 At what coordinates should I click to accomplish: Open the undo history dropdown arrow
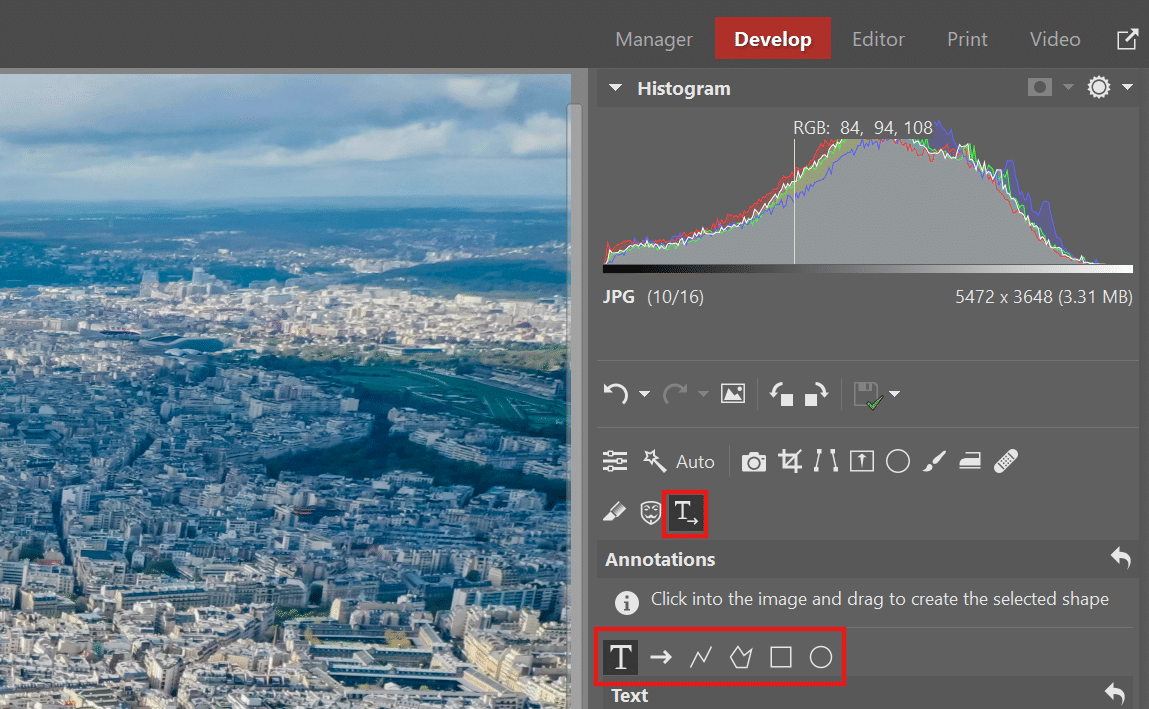point(644,394)
